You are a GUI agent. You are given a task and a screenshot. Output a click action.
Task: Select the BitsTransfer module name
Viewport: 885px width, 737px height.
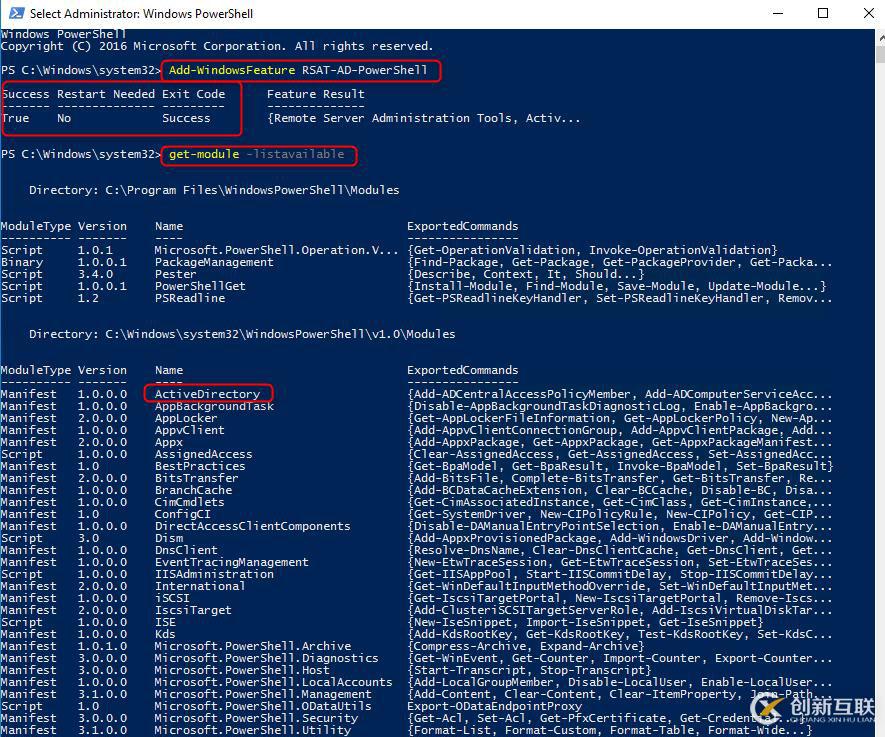[x=196, y=478]
